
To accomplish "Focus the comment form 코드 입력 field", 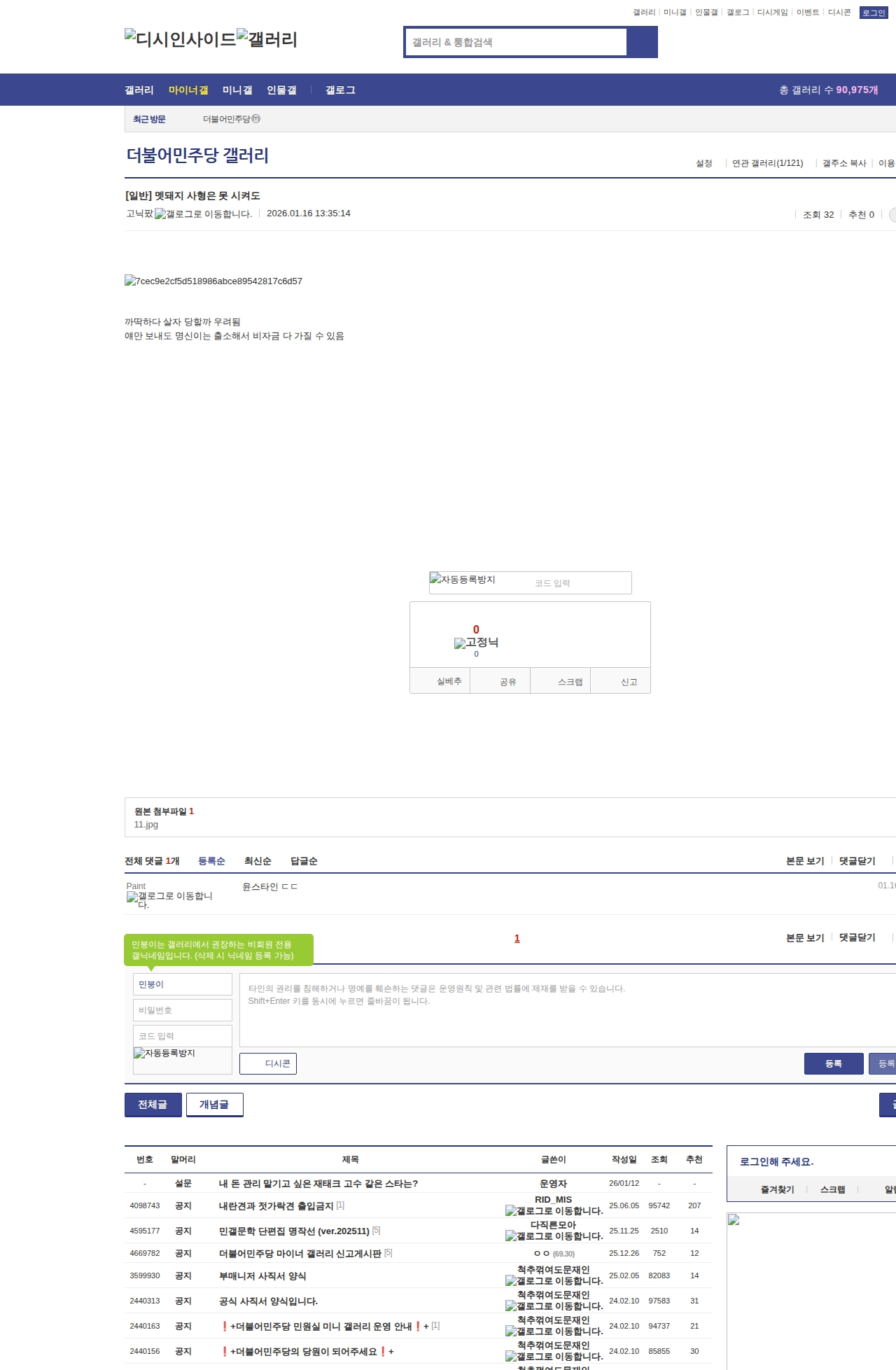I will 183,1036.
